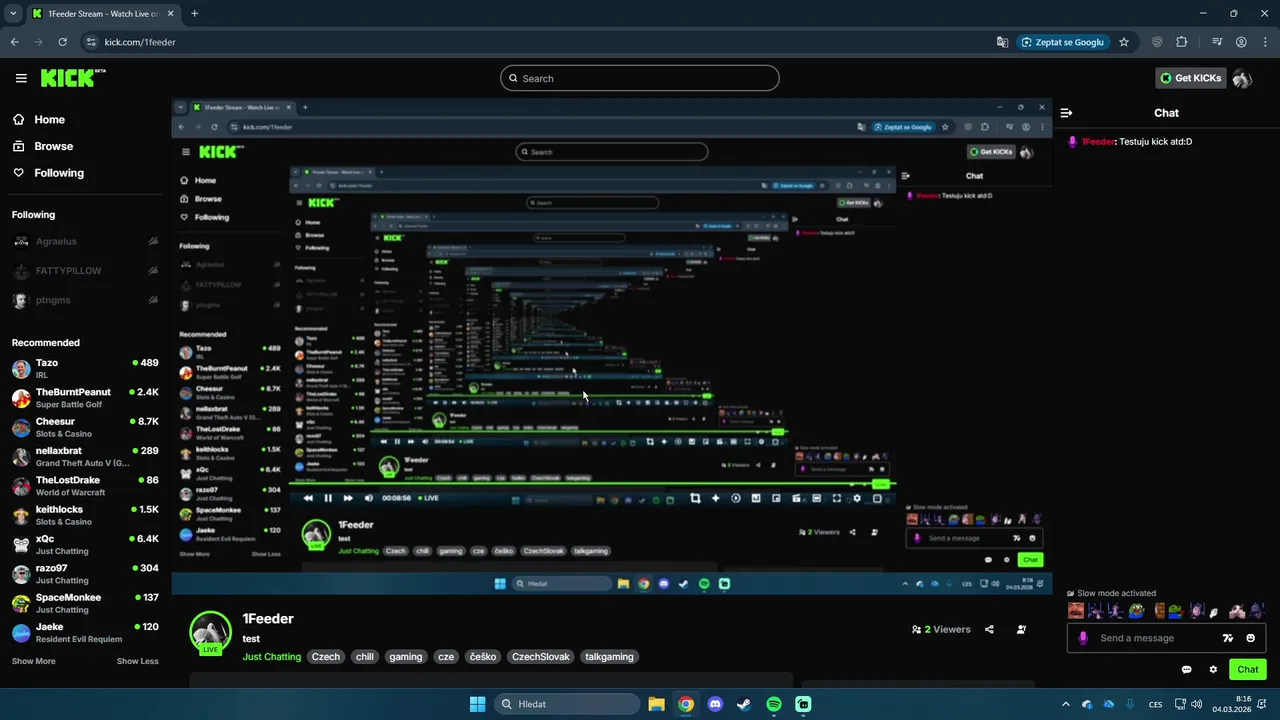Open the Just Chatting category link
This screenshot has height=720, width=1280.
coord(271,657)
